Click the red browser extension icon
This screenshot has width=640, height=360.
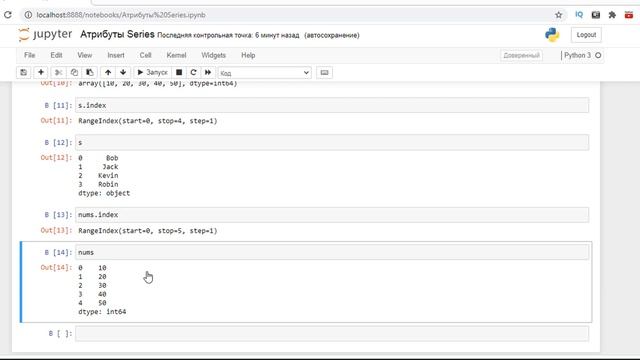[x=629, y=15]
